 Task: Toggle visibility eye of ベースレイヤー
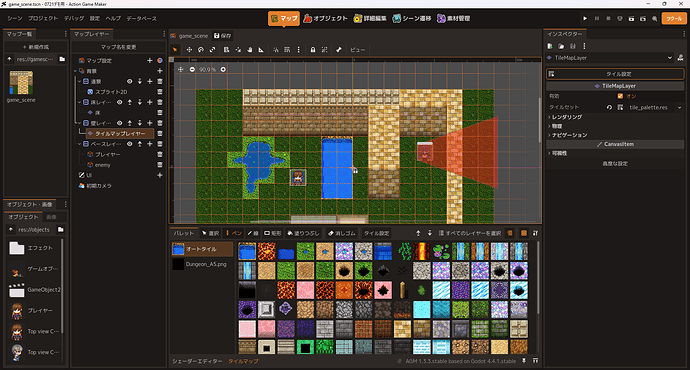[x=129, y=144]
